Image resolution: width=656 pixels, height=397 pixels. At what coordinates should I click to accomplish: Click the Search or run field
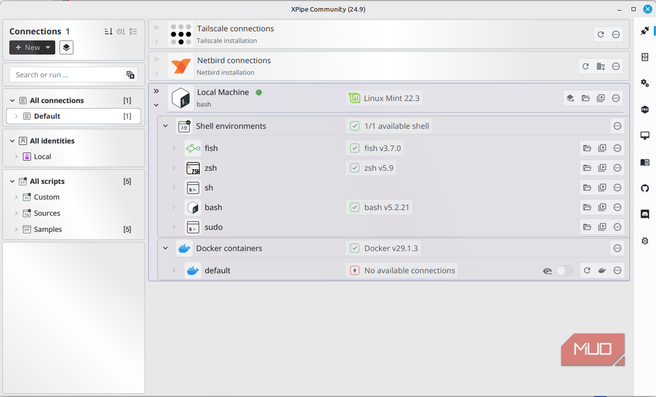click(67, 75)
